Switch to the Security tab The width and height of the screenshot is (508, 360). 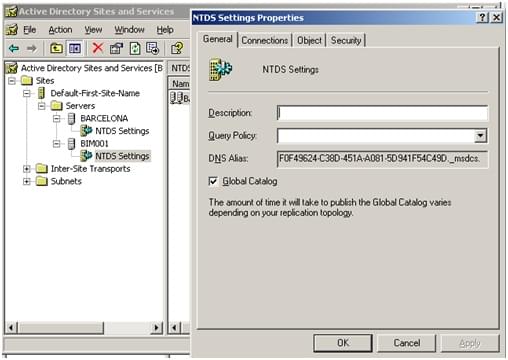(x=346, y=40)
